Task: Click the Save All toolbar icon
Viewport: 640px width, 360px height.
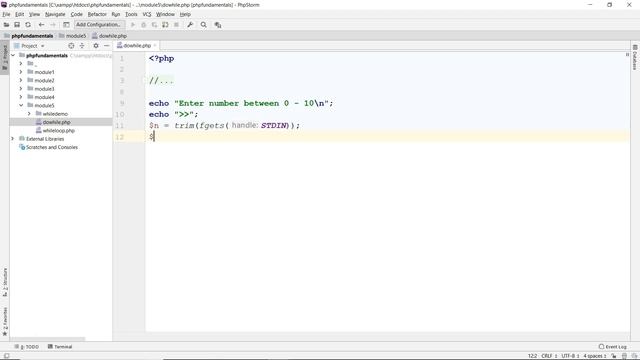Action: [17, 25]
